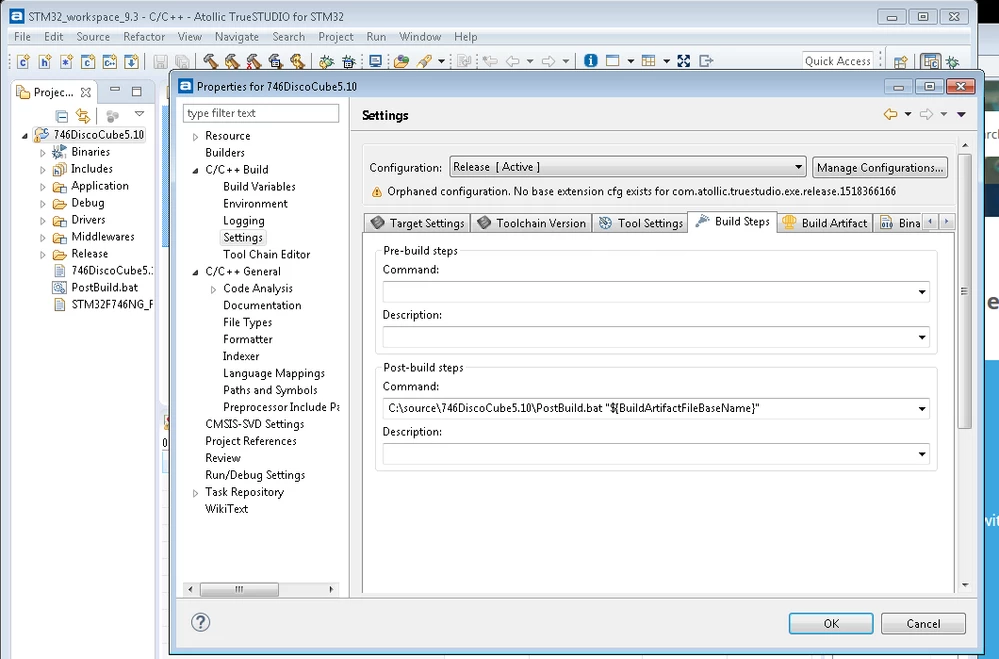Image resolution: width=999 pixels, height=659 pixels.
Task: Select CMSIS-SVD Settings in the tree
Action: [254, 424]
